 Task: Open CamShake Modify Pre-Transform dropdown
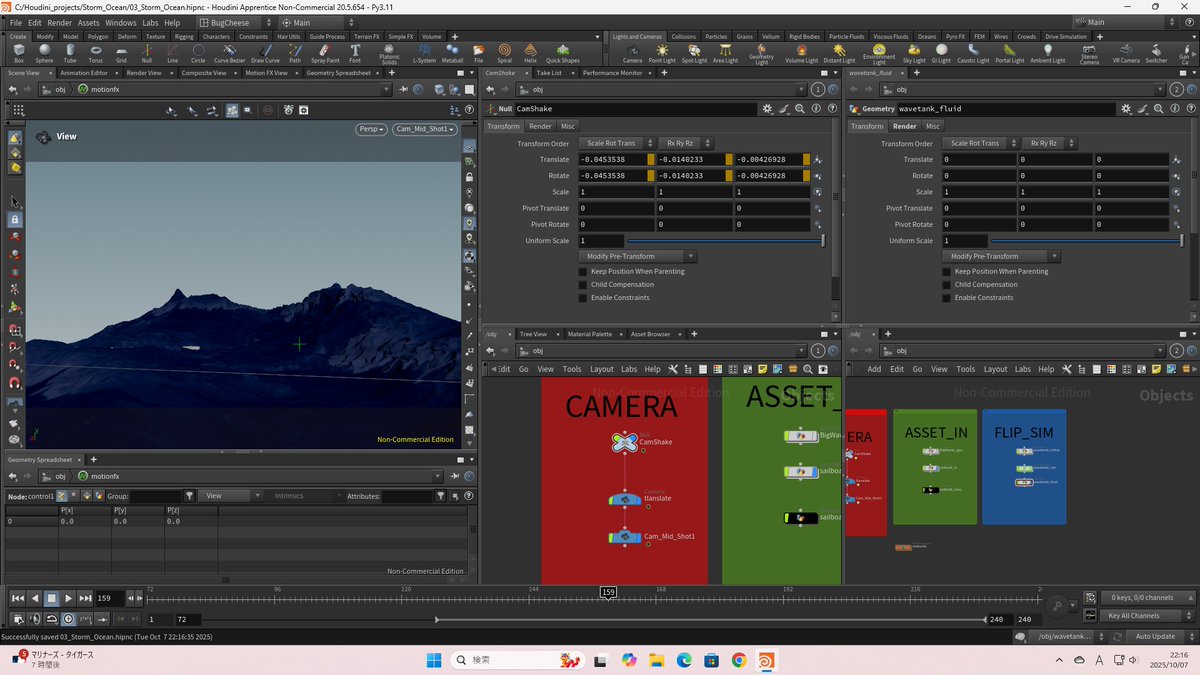[x=638, y=256]
